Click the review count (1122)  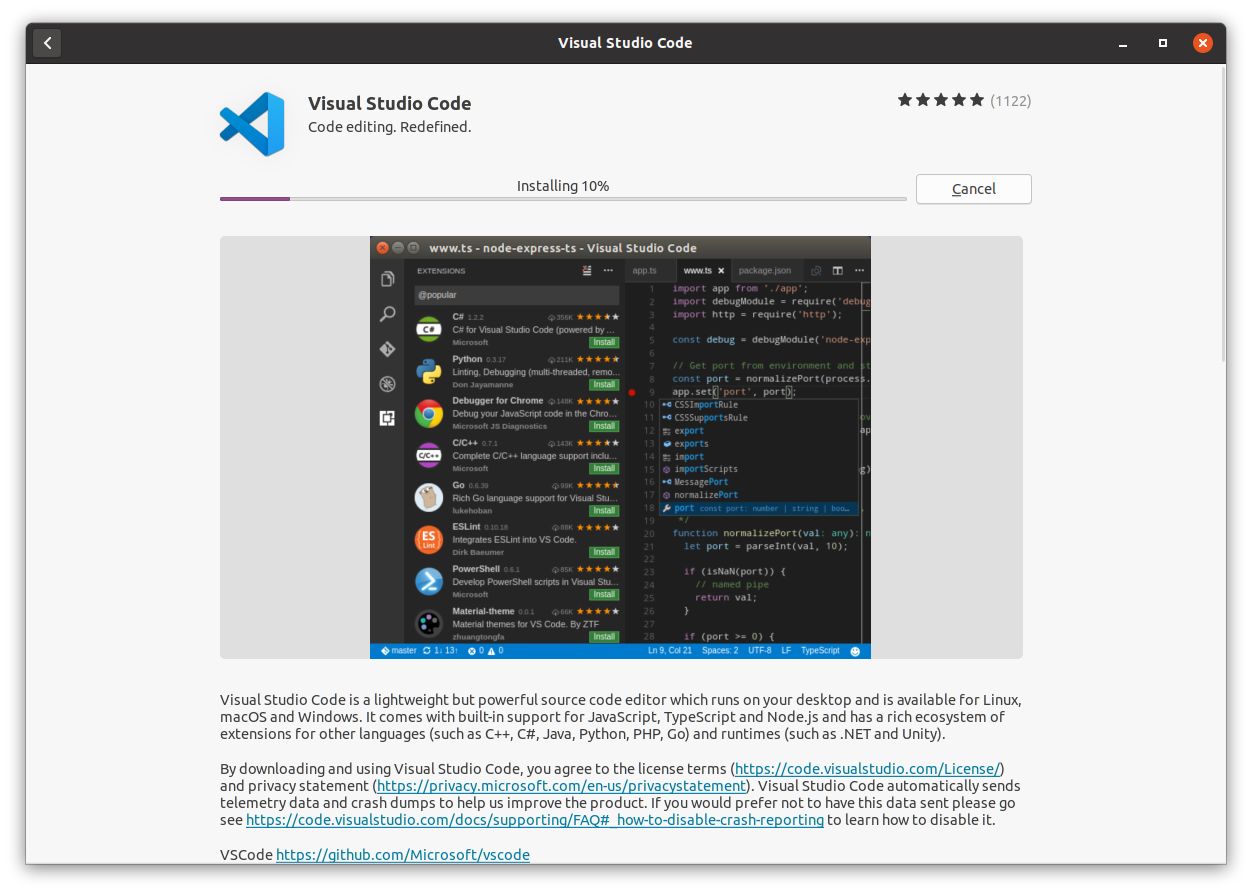[x=1010, y=101]
